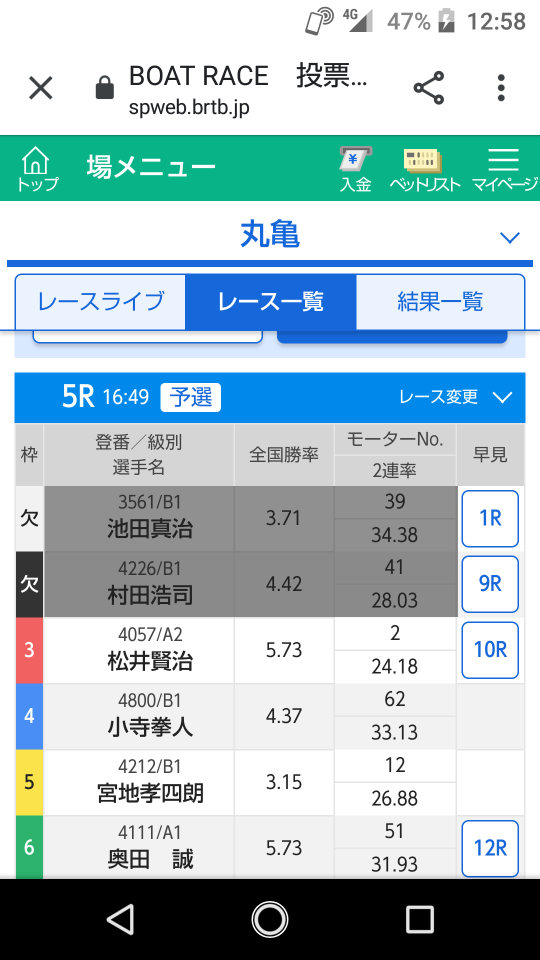Select the レース一覧 tab
540x960 pixels.
(x=271, y=302)
